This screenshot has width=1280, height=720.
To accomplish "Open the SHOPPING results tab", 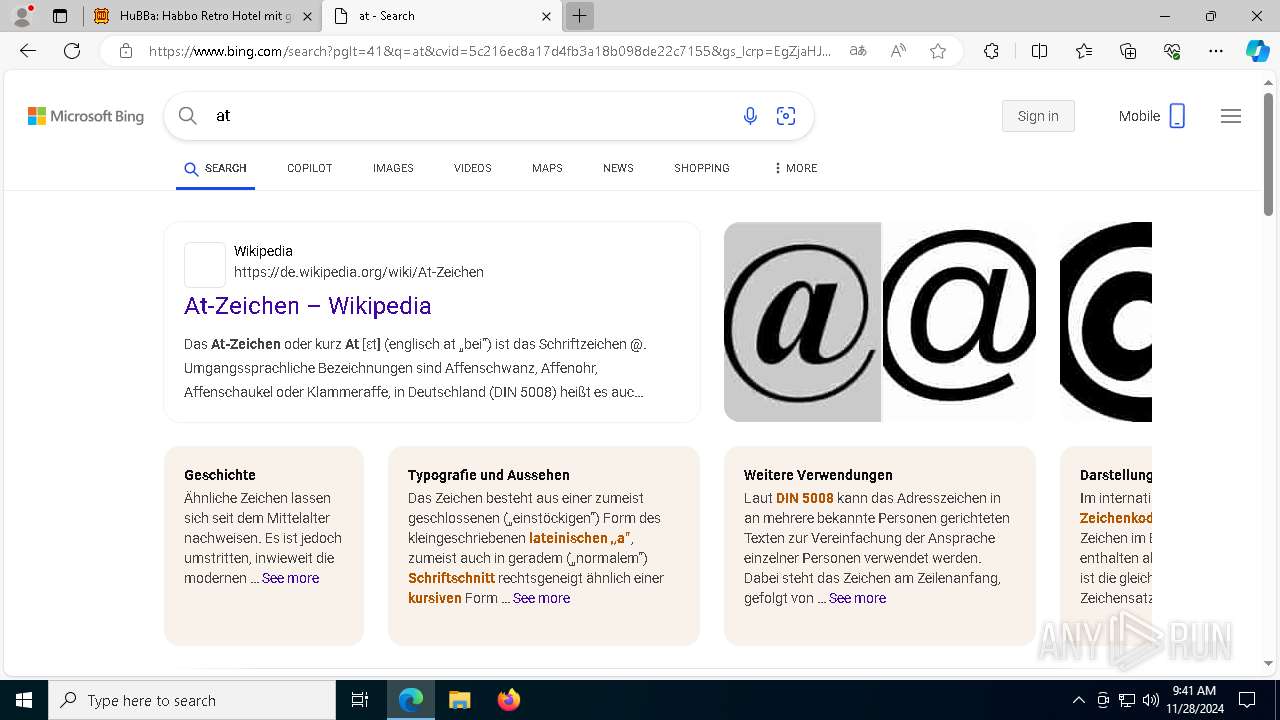I will (702, 168).
